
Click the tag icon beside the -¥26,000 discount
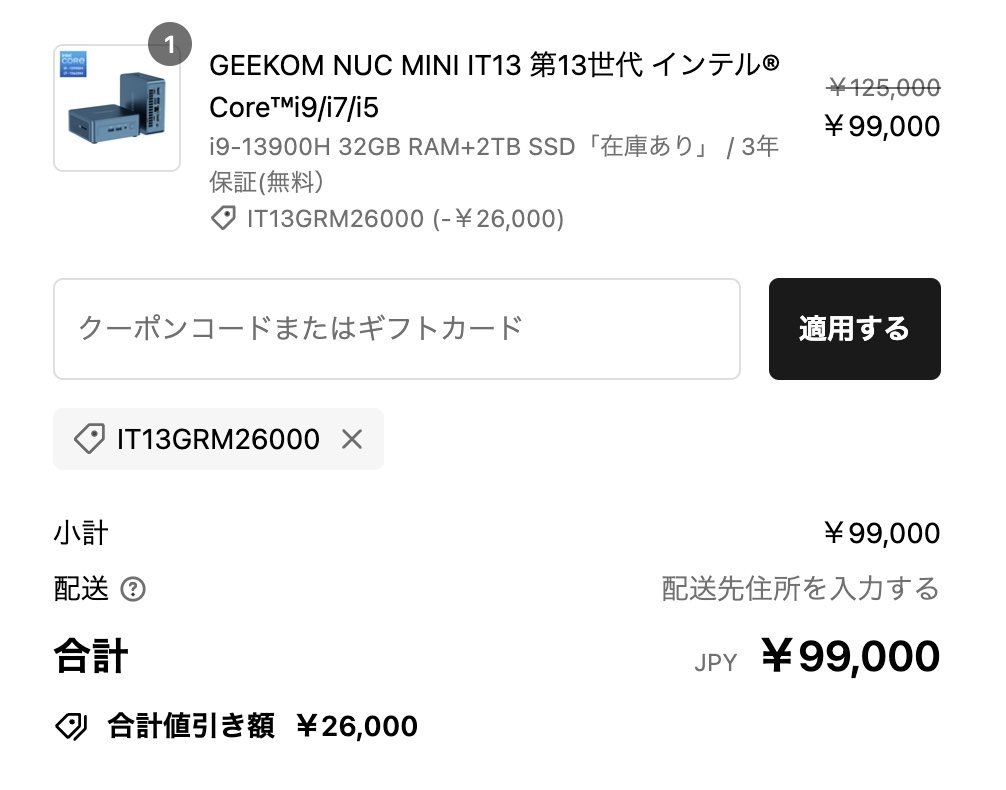[224, 218]
